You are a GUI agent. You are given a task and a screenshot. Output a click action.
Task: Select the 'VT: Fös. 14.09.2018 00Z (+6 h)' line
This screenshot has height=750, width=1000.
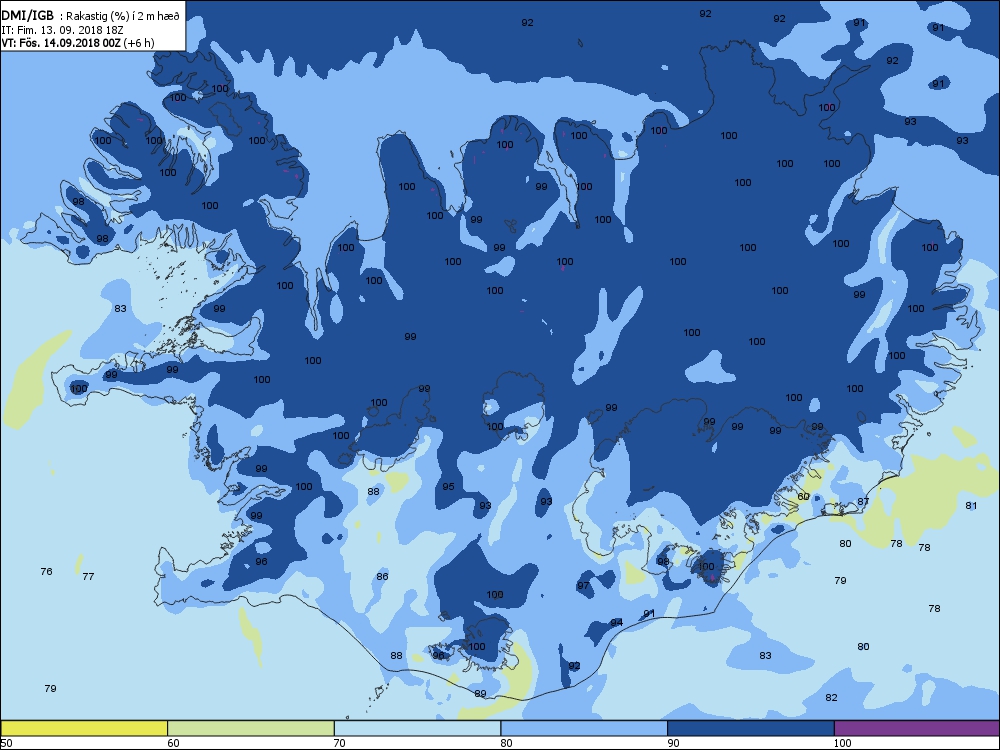point(78,43)
